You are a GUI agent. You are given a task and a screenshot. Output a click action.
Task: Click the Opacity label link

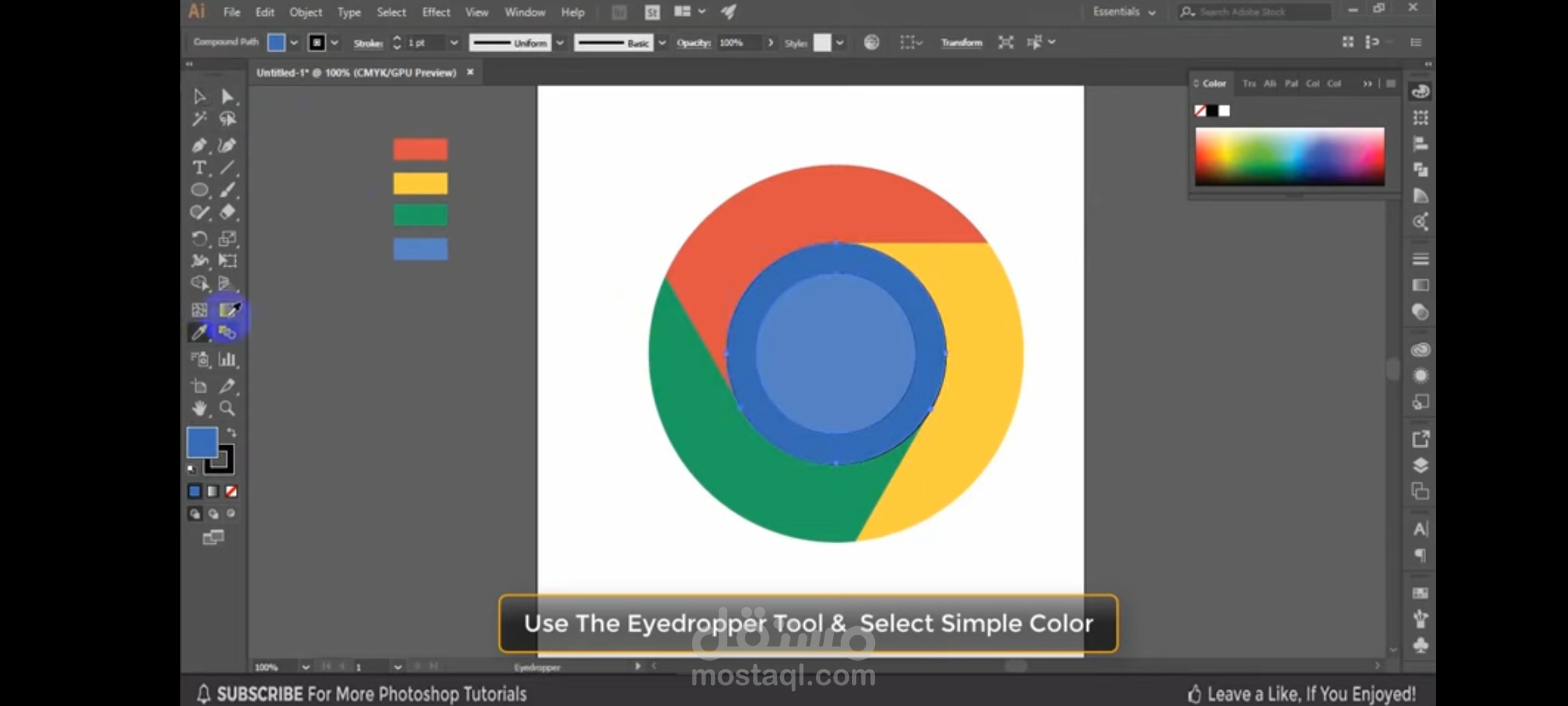694,42
